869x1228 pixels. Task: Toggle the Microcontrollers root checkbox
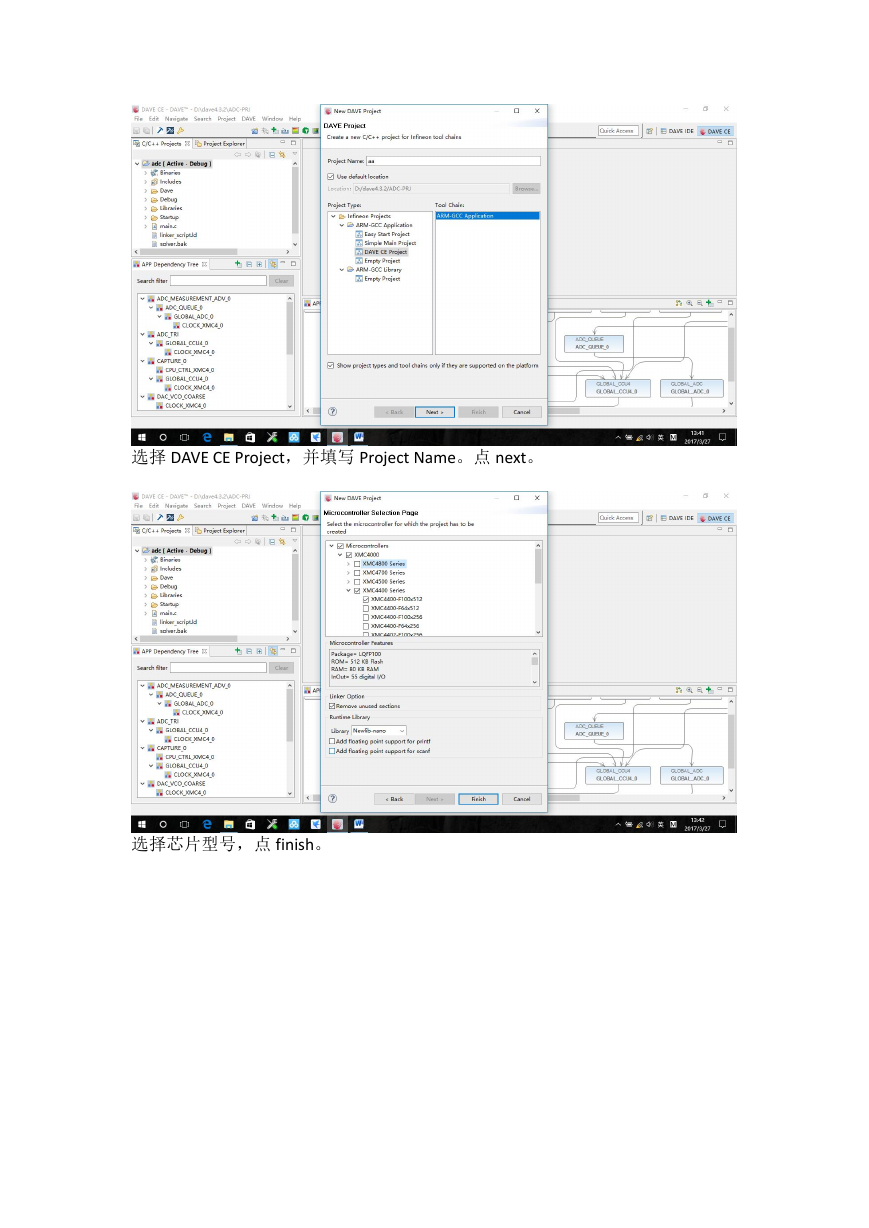pyautogui.click(x=340, y=545)
